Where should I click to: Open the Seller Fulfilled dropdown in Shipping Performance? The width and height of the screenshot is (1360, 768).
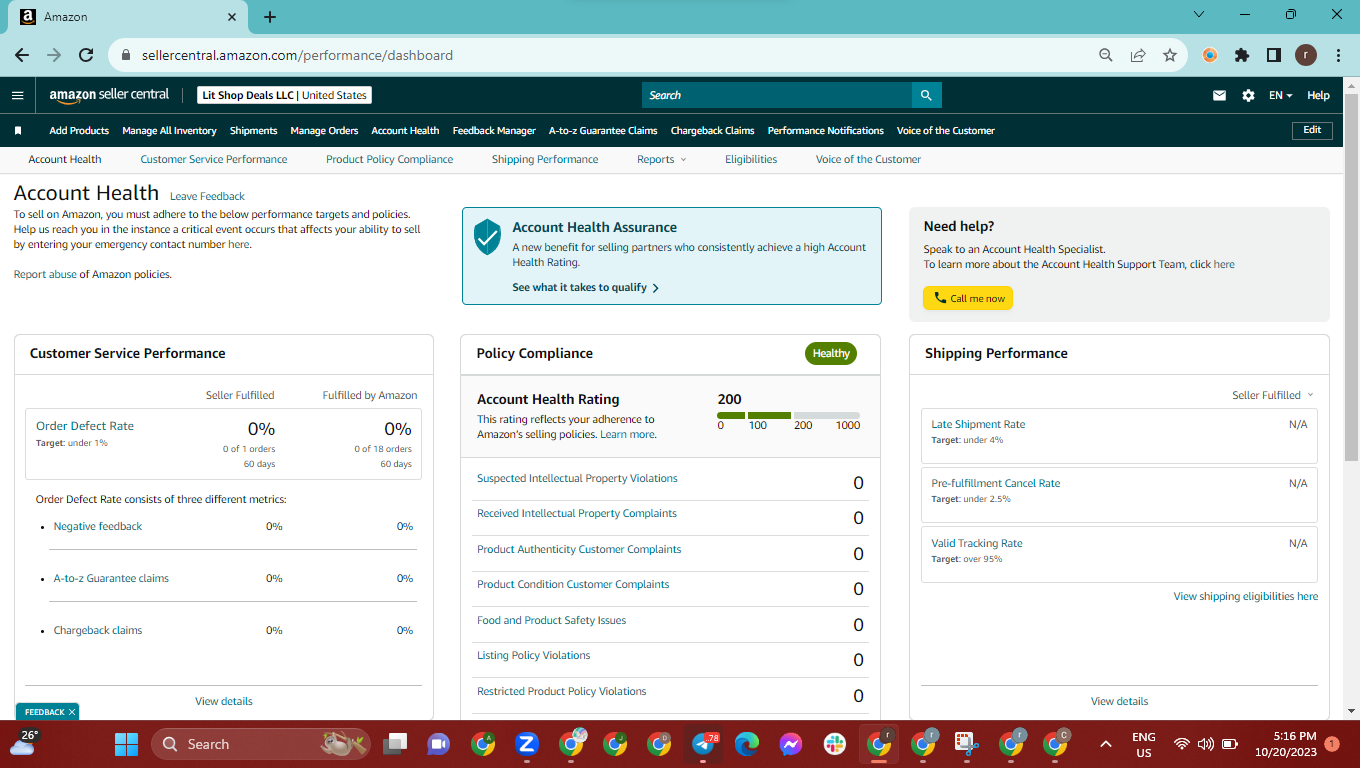(x=1273, y=395)
